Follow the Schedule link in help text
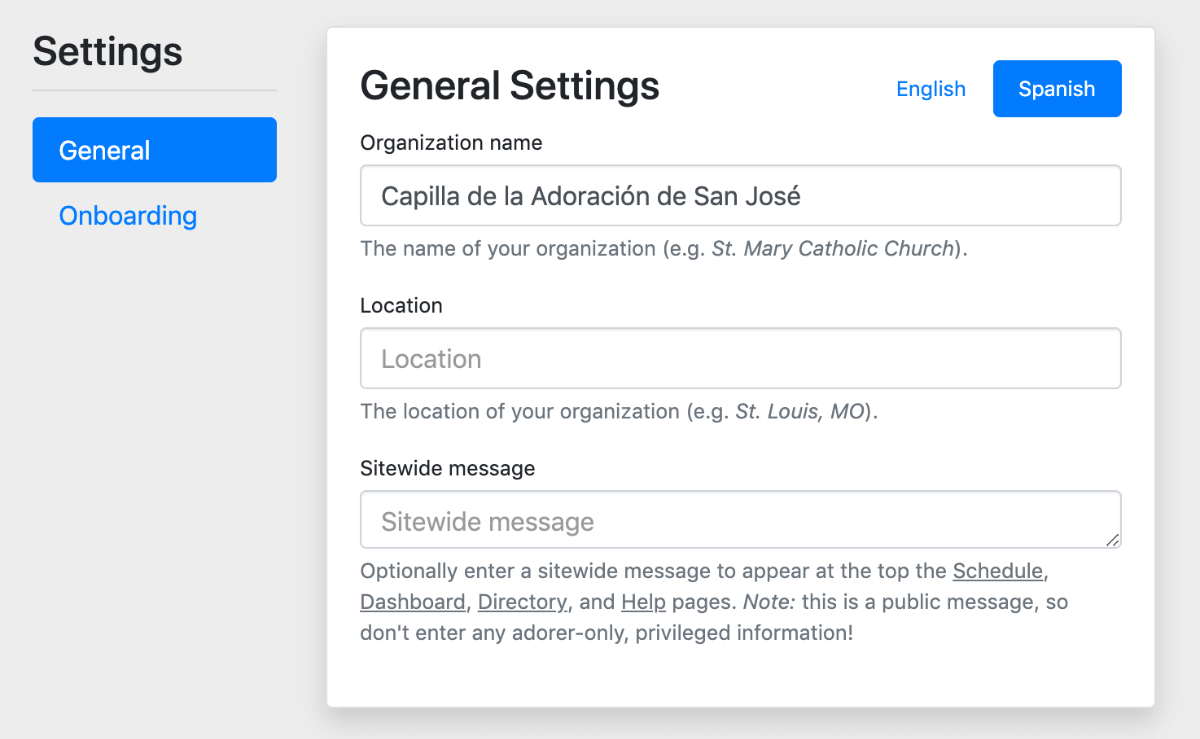1200x739 pixels. point(997,572)
